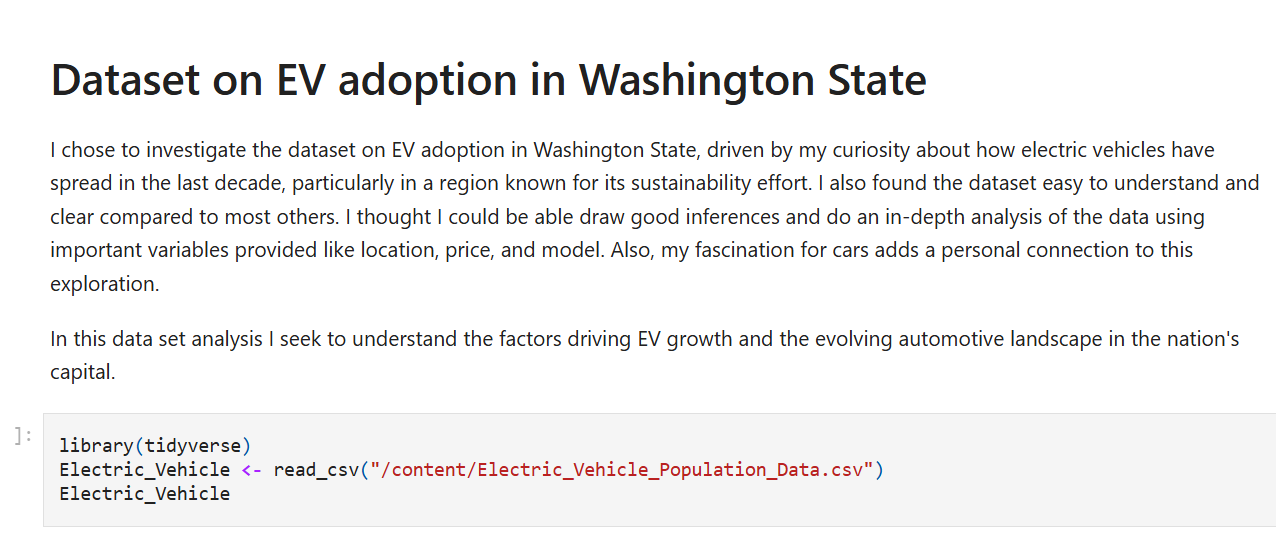Click the 'library' keyword in code cell
Screen dimensions: 1276x535
pyautogui.click(x=96, y=444)
